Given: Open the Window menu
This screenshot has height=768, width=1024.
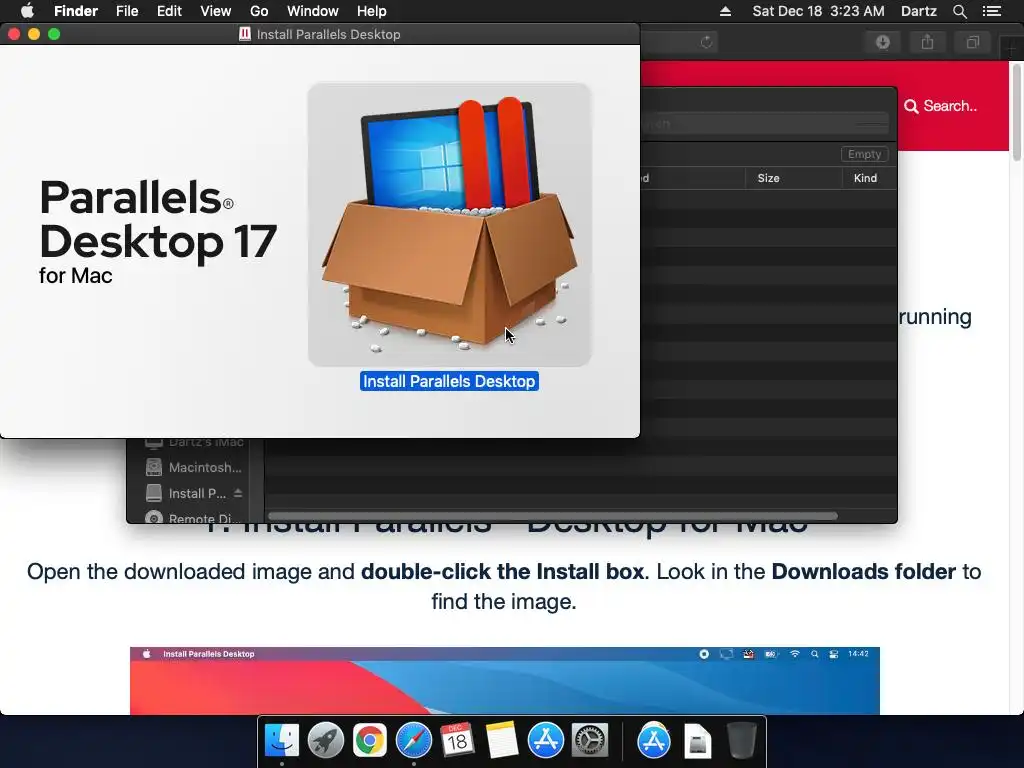Looking at the screenshot, I should (x=313, y=11).
